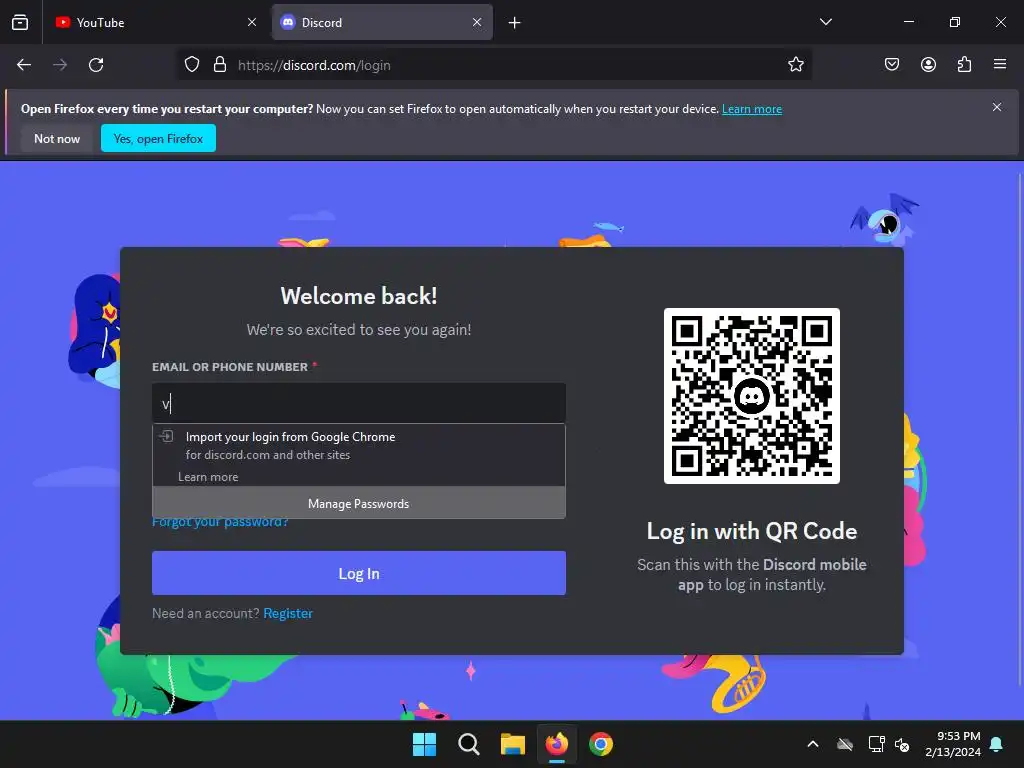Reload the current page

[x=96, y=65]
